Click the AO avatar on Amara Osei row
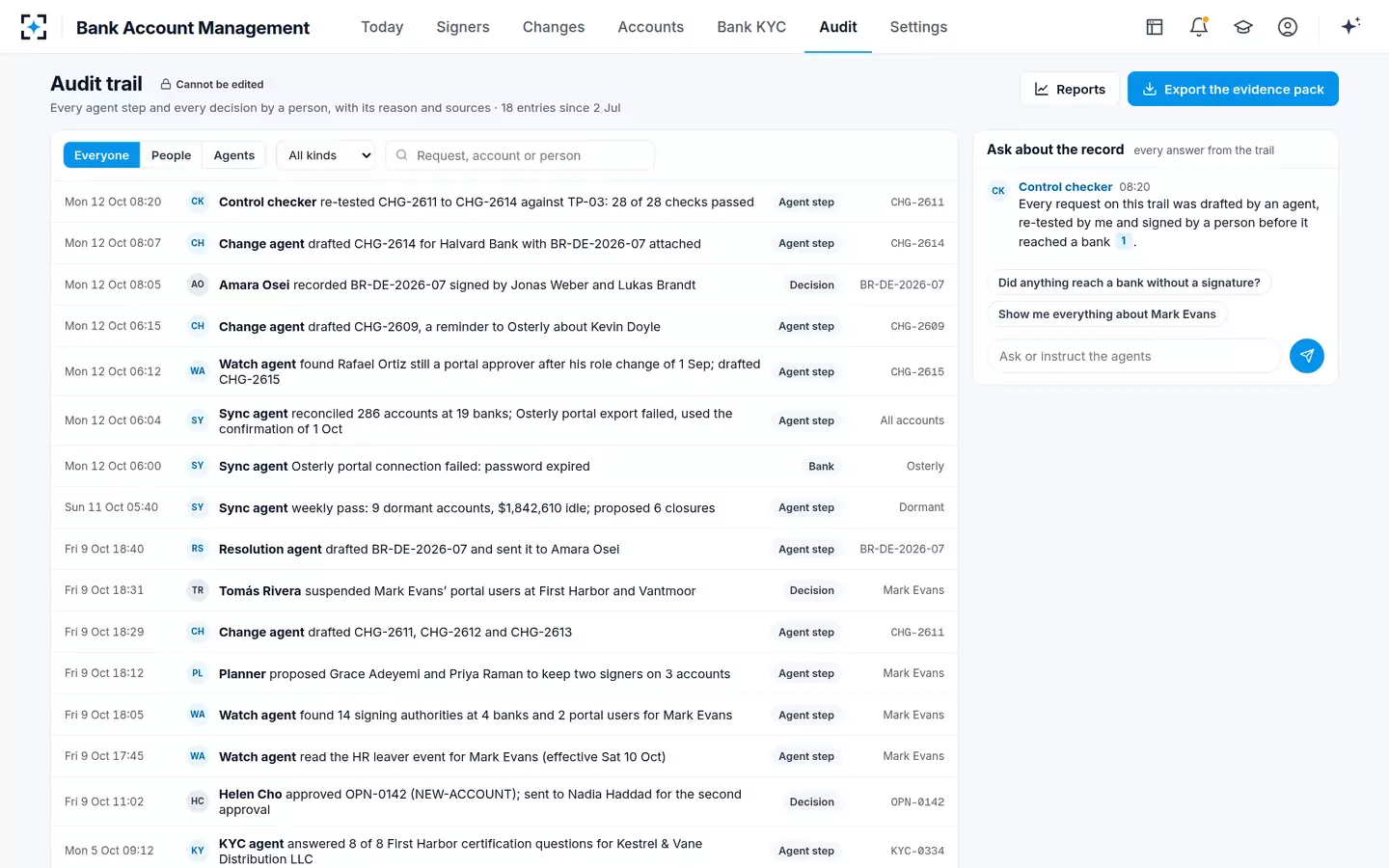This screenshot has width=1389, height=868. coord(198,285)
